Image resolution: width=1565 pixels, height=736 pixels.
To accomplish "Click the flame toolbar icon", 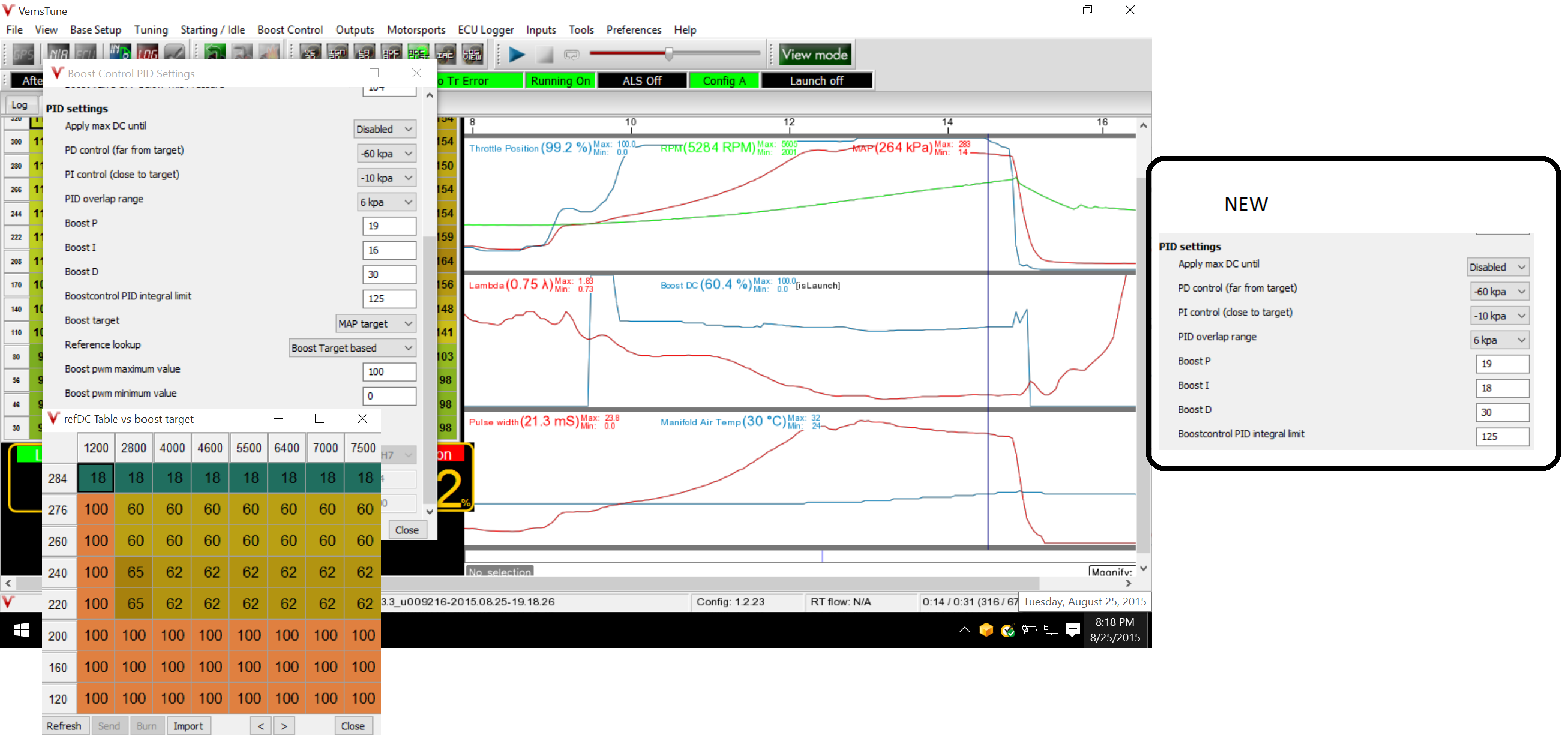I will 270,52.
